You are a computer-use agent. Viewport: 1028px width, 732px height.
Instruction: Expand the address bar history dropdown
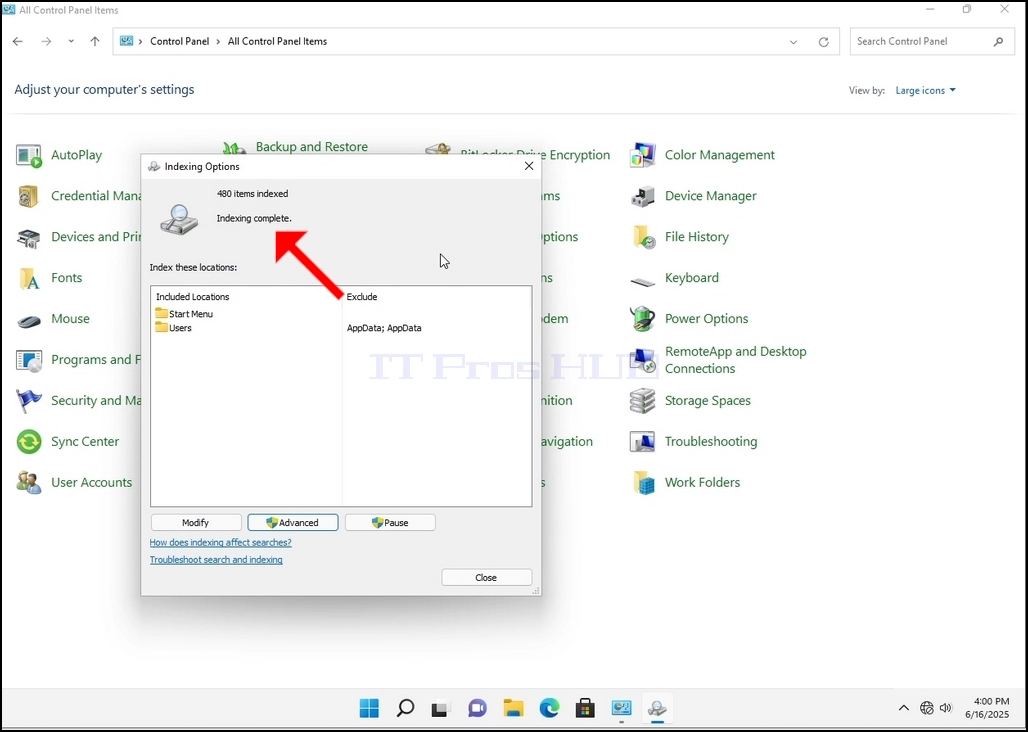(x=793, y=42)
